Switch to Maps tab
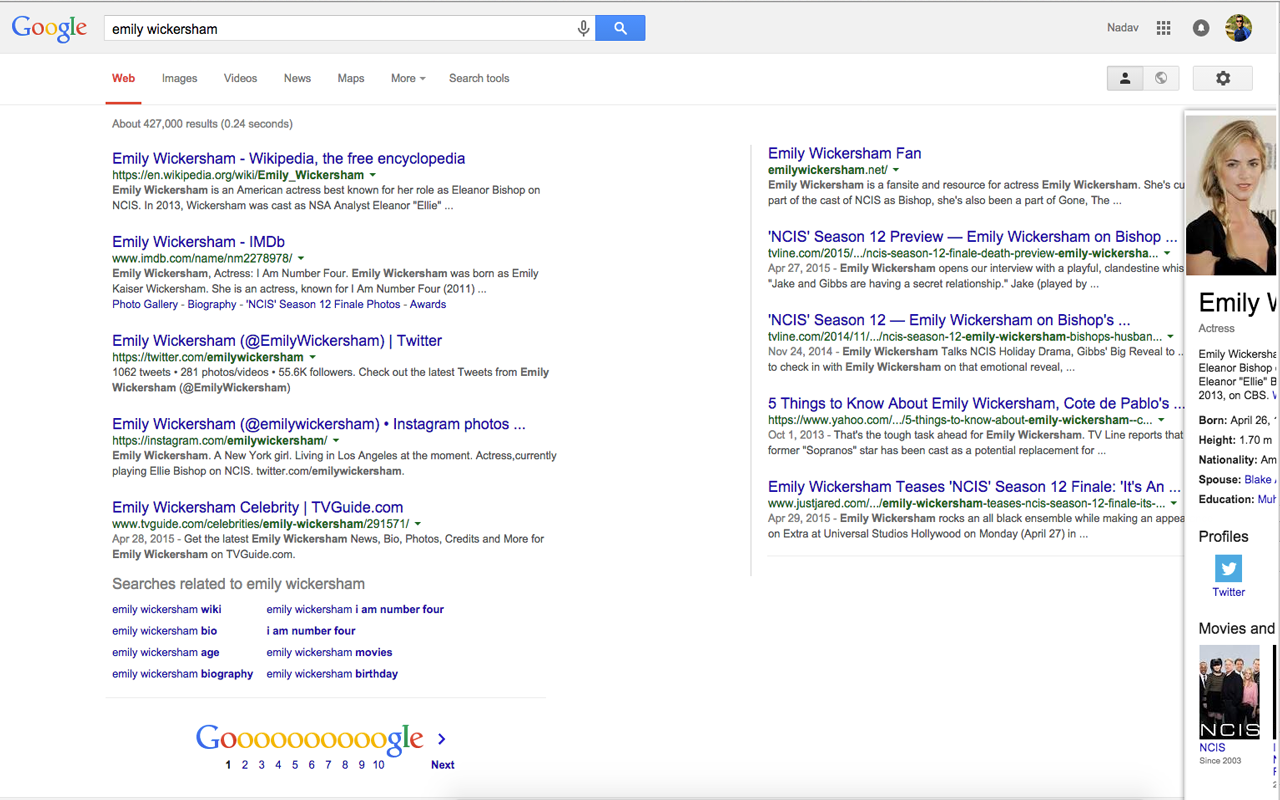Viewport: 1280px width, 800px height. pos(351,78)
